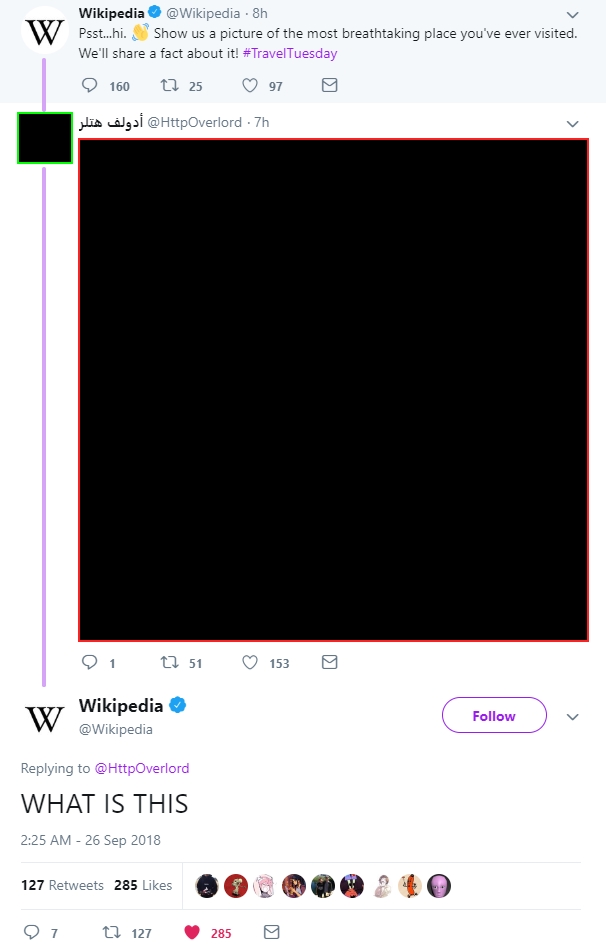This screenshot has height=949, width=606.
Task: Like the HttpOverlord tweet with 153 likes
Action: (250, 662)
